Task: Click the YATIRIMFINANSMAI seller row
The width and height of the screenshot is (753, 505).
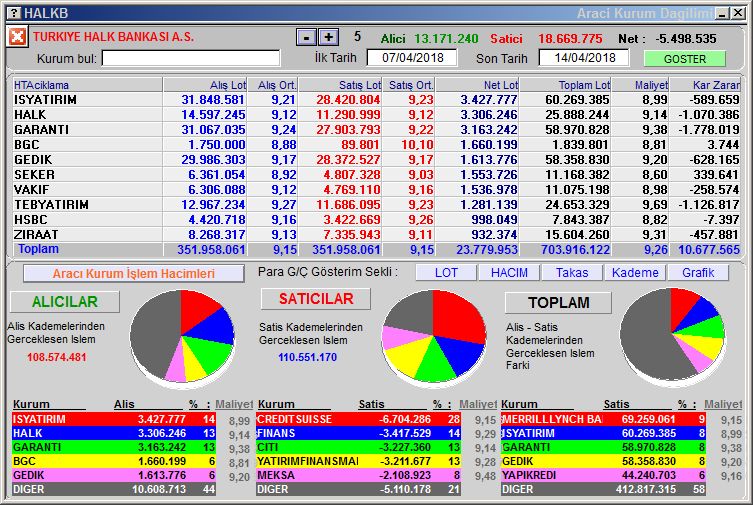Action: [358, 461]
